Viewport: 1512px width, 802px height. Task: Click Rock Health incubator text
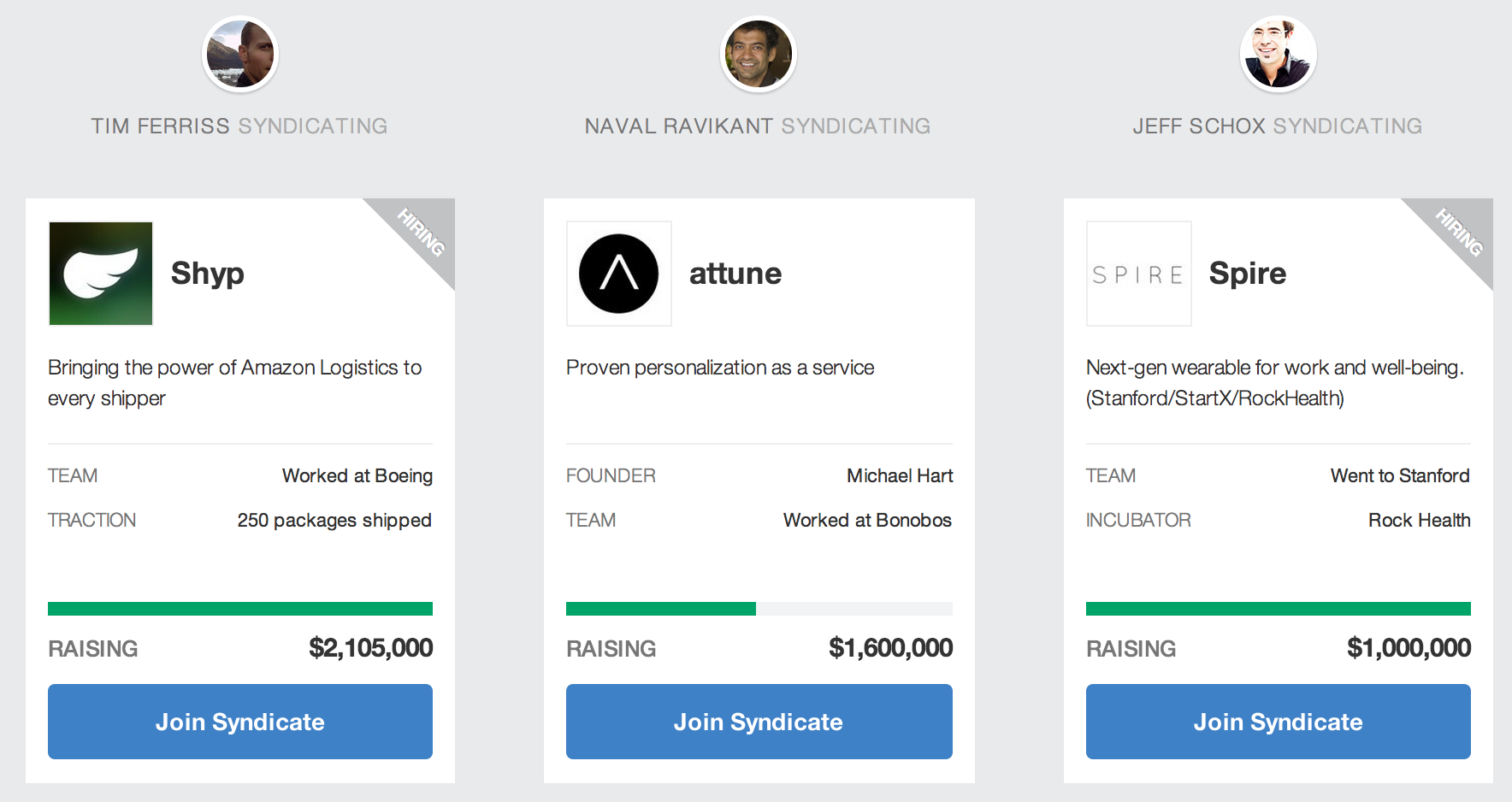tap(1419, 520)
